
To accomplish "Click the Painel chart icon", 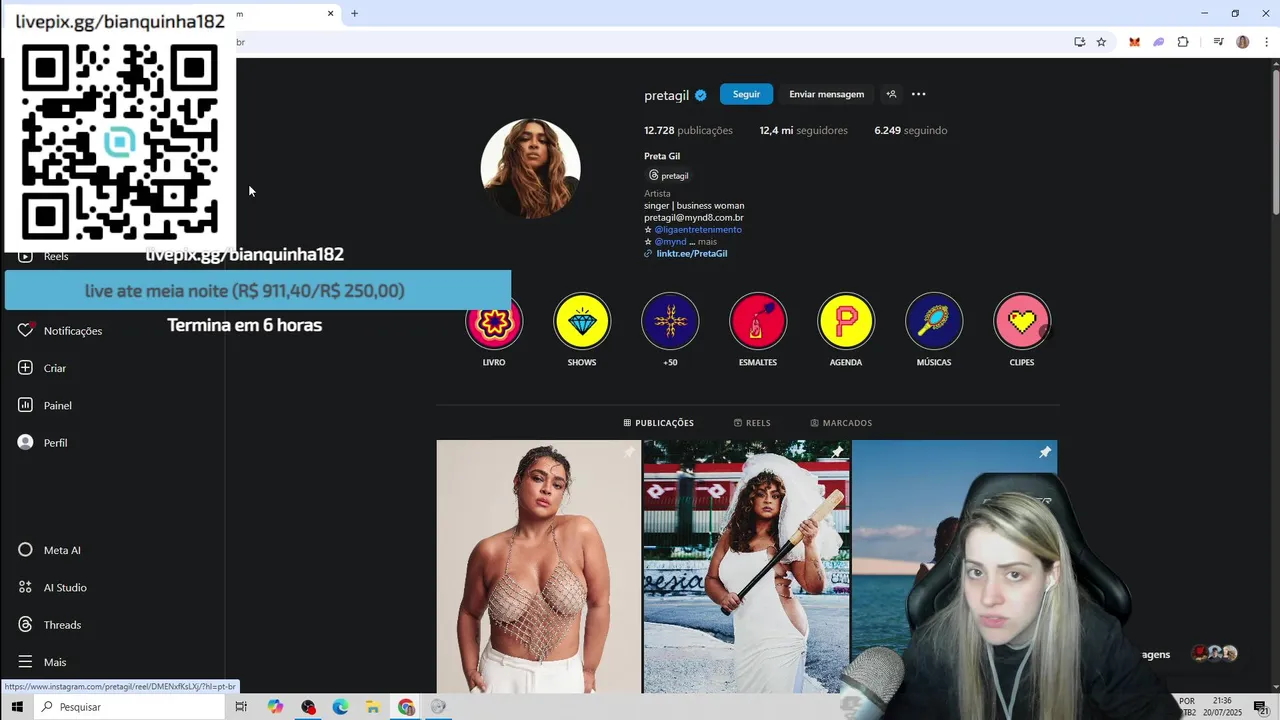I will tap(26, 405).
